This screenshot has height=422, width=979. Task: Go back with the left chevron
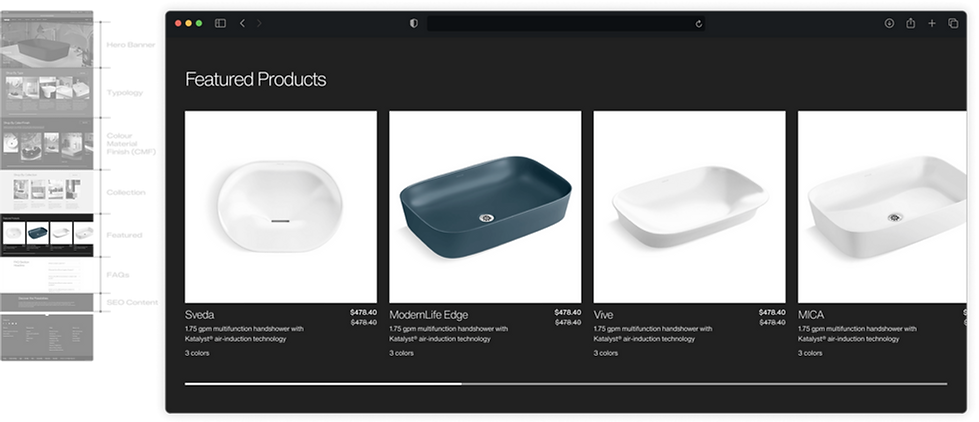[x=242, y=23]
